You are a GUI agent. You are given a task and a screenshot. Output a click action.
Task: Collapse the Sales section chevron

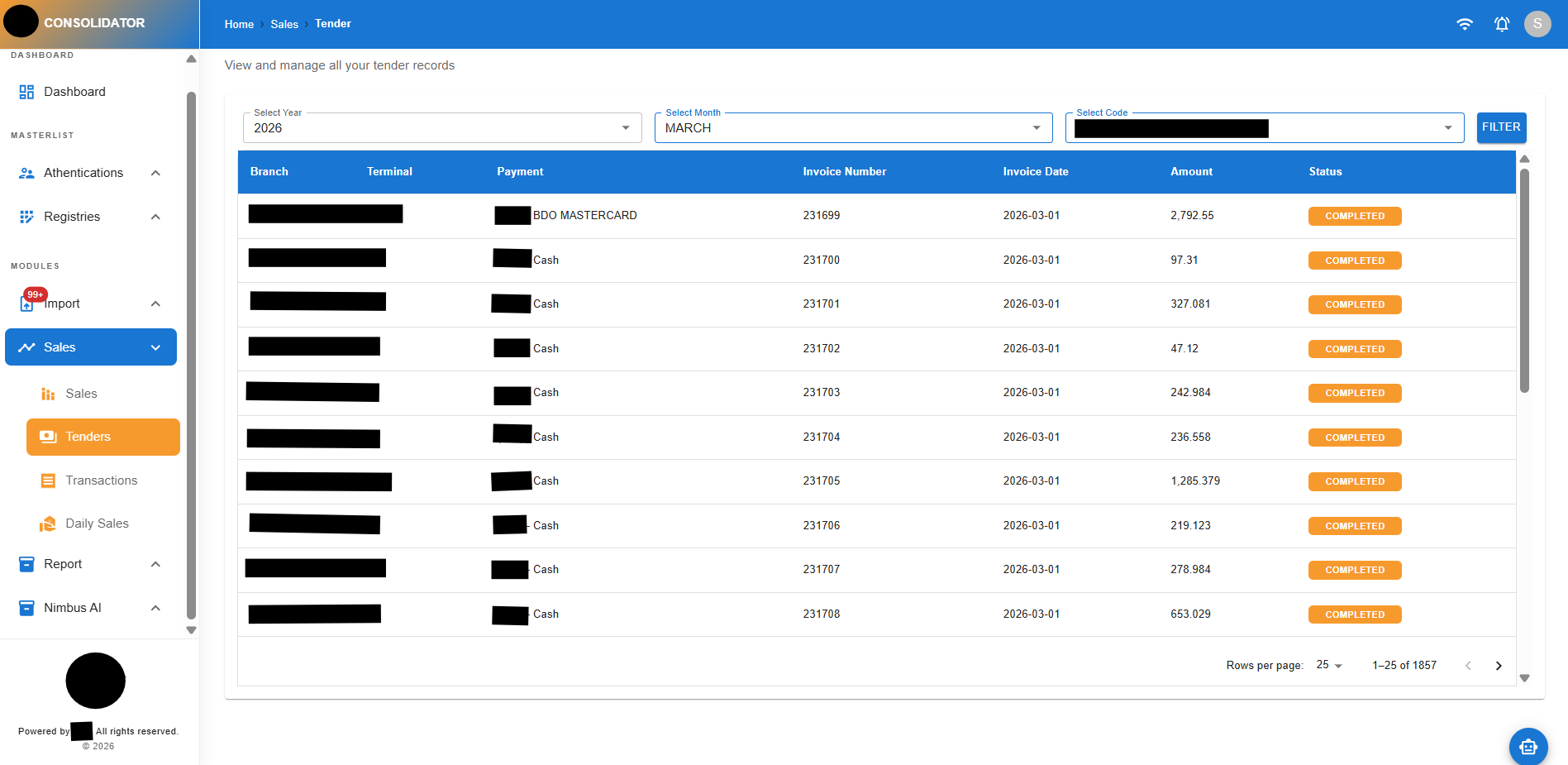coord(155,347)
